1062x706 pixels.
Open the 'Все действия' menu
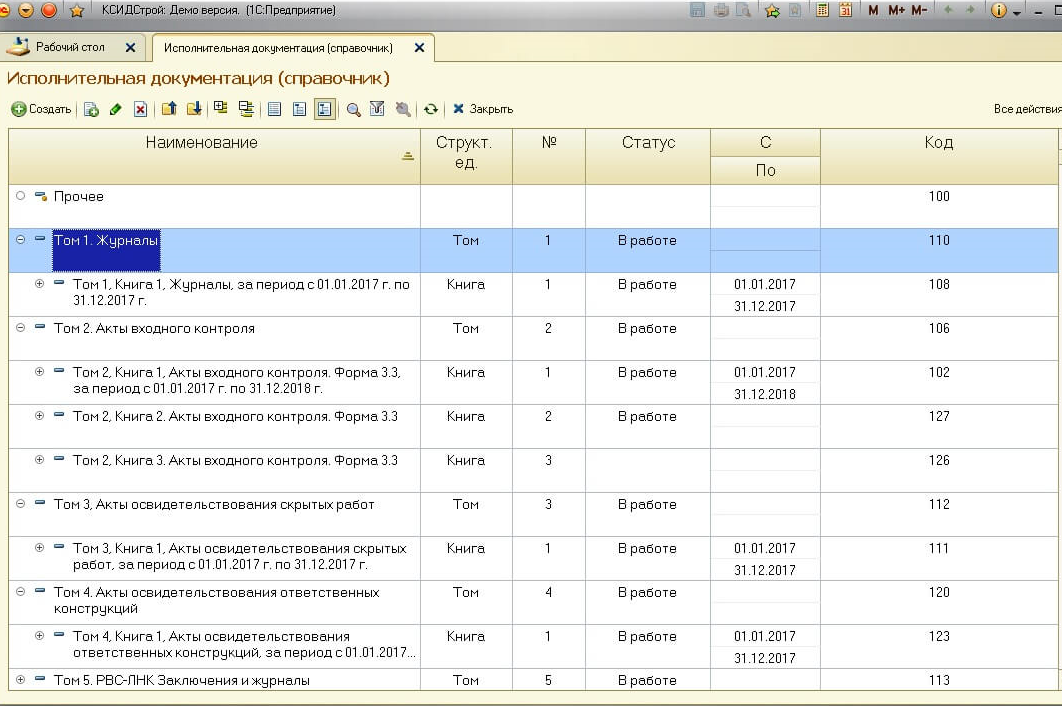(1026, 110)
